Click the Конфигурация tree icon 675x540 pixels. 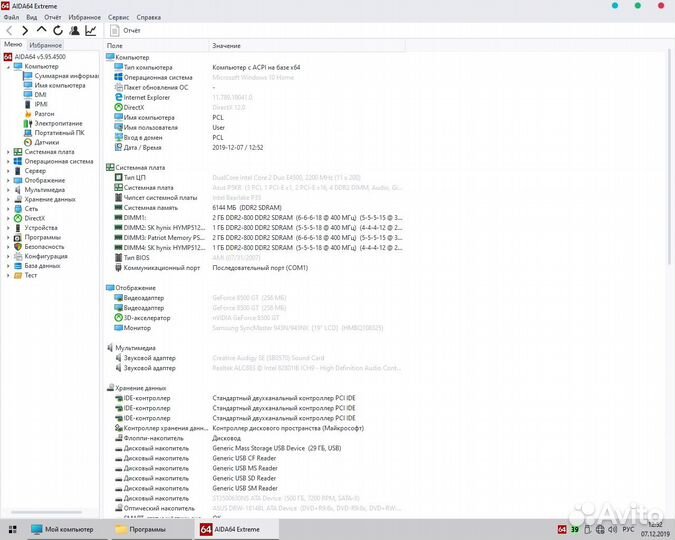tap(18, 256)
